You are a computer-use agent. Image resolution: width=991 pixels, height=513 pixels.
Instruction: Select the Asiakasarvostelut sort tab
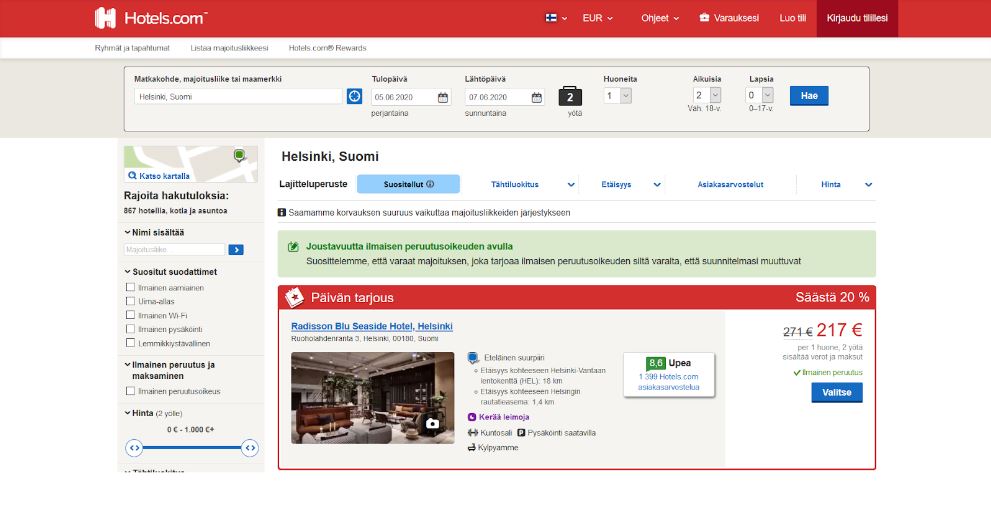pyautogui.click(x=730, y=184)
